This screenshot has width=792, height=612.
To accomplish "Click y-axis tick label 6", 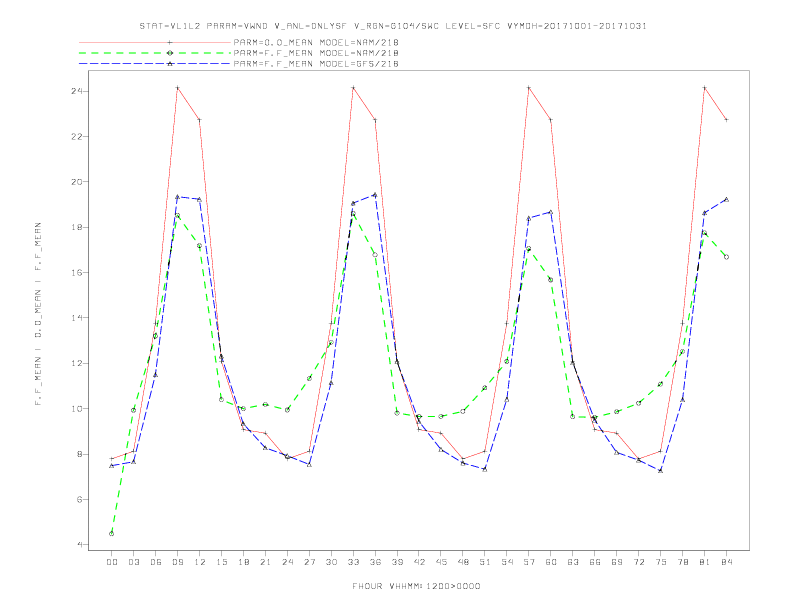I will click(x=80, y=499).
